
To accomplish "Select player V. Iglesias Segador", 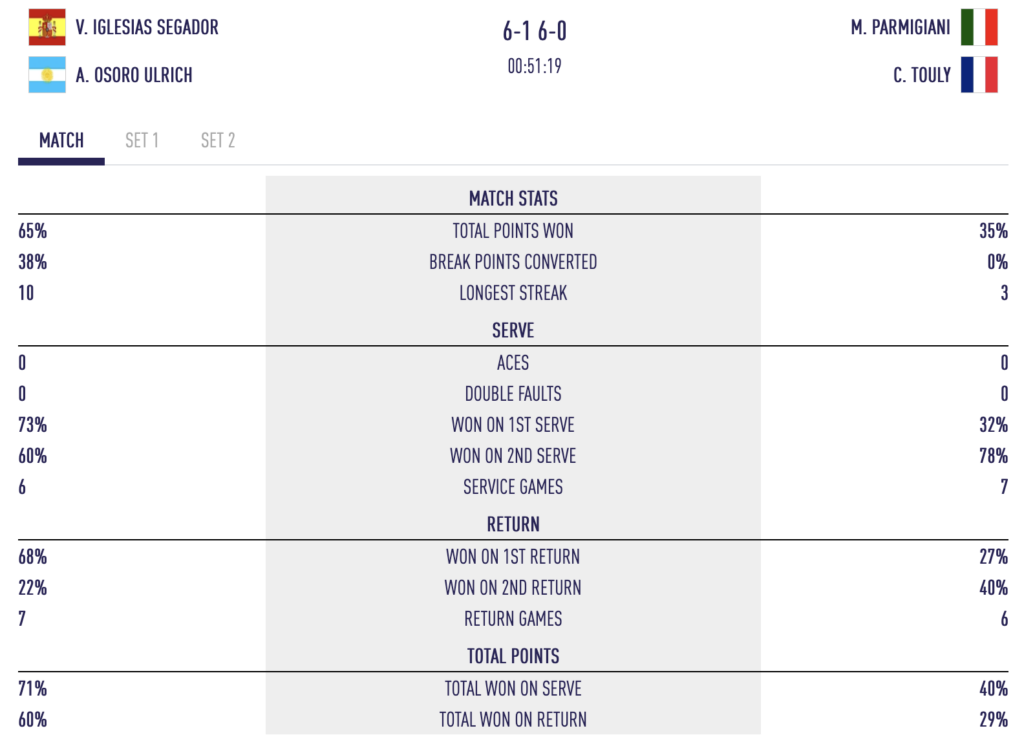I will click(x=147, y=27).
